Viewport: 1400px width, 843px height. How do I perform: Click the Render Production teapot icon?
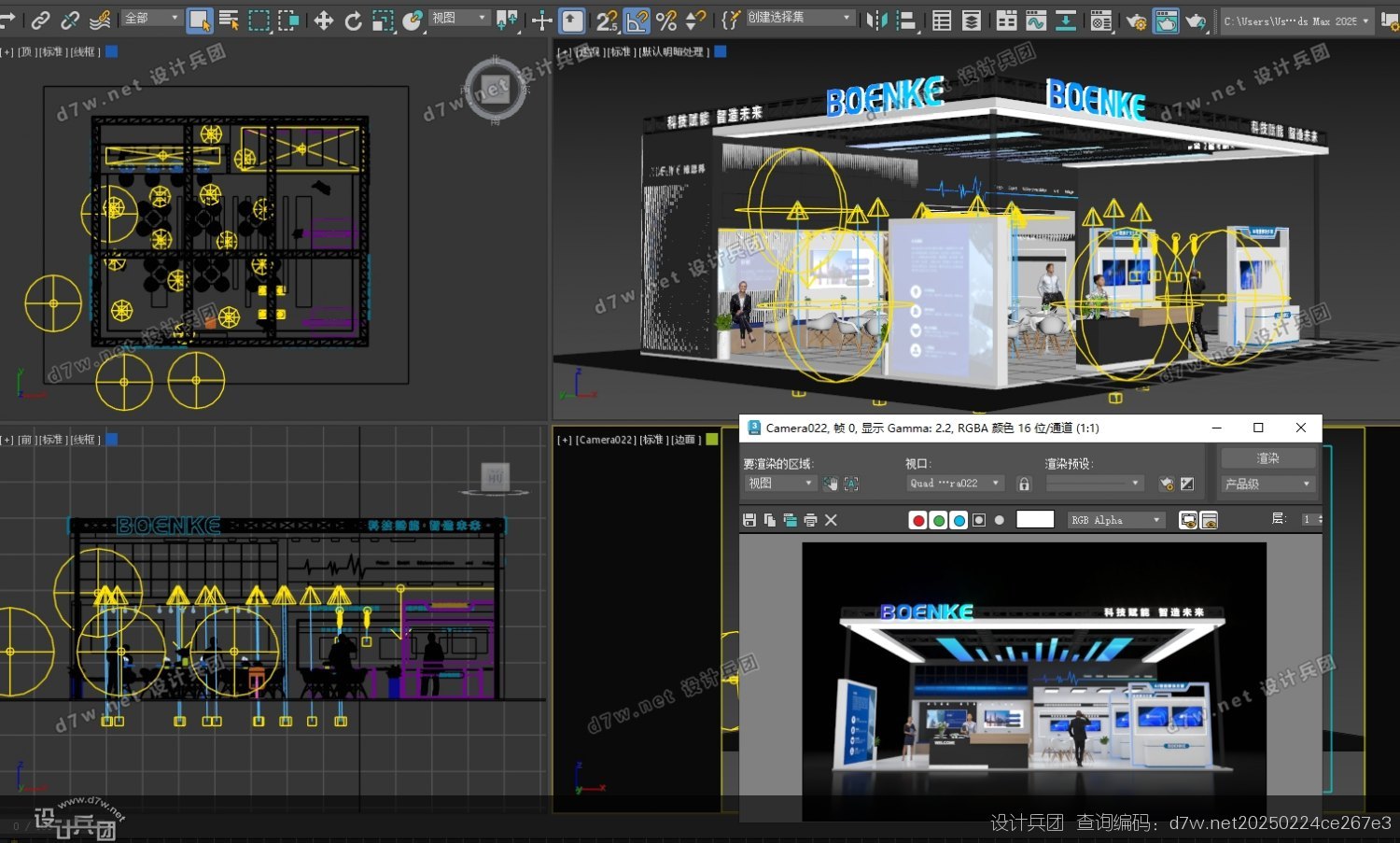click(x=1196, y=20)
